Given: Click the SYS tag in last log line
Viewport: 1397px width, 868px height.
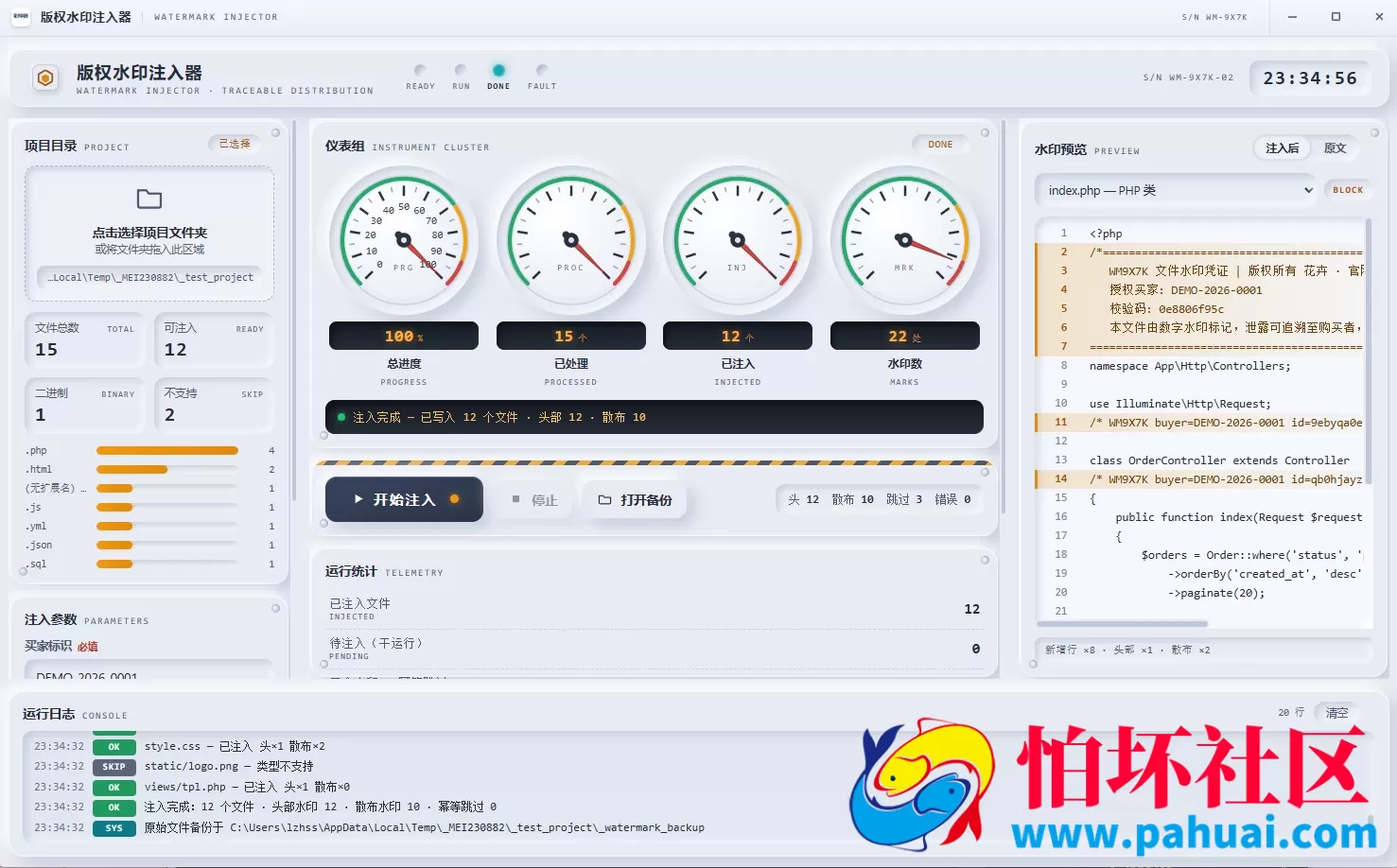Looking at the screenshot, I should coord(114,828).
